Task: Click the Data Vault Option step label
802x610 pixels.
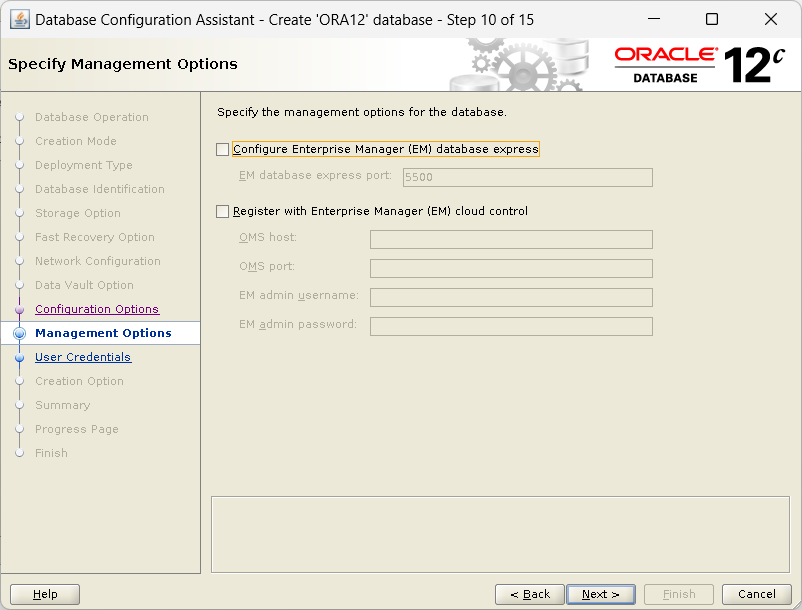Action: (x=84, y=285)
